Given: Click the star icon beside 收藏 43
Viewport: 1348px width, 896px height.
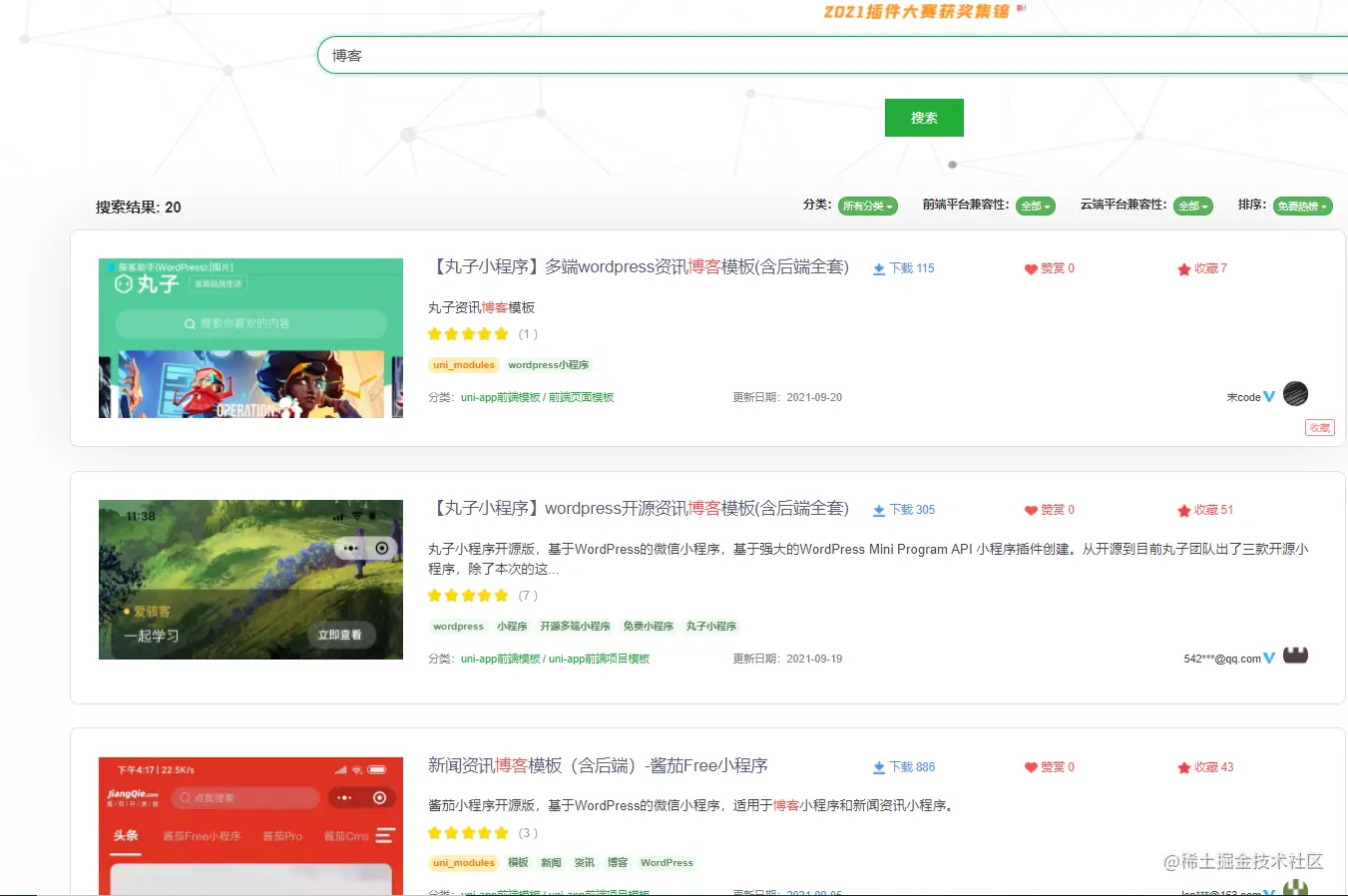Looking at the screenshot, I should (x=1184, y=768).
